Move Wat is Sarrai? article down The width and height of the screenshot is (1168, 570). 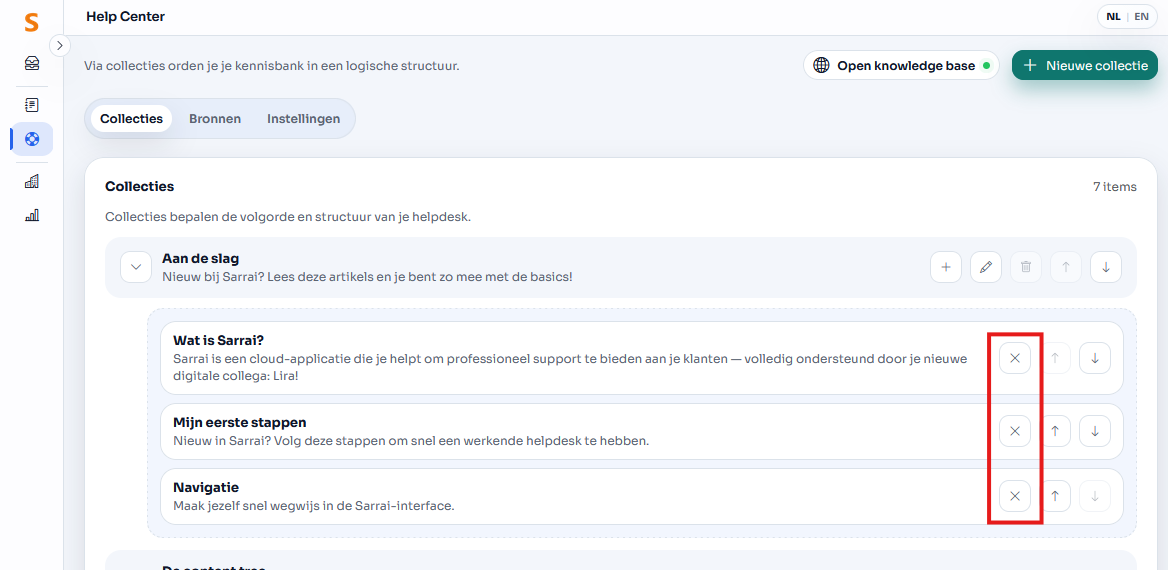coord(1095,358)
